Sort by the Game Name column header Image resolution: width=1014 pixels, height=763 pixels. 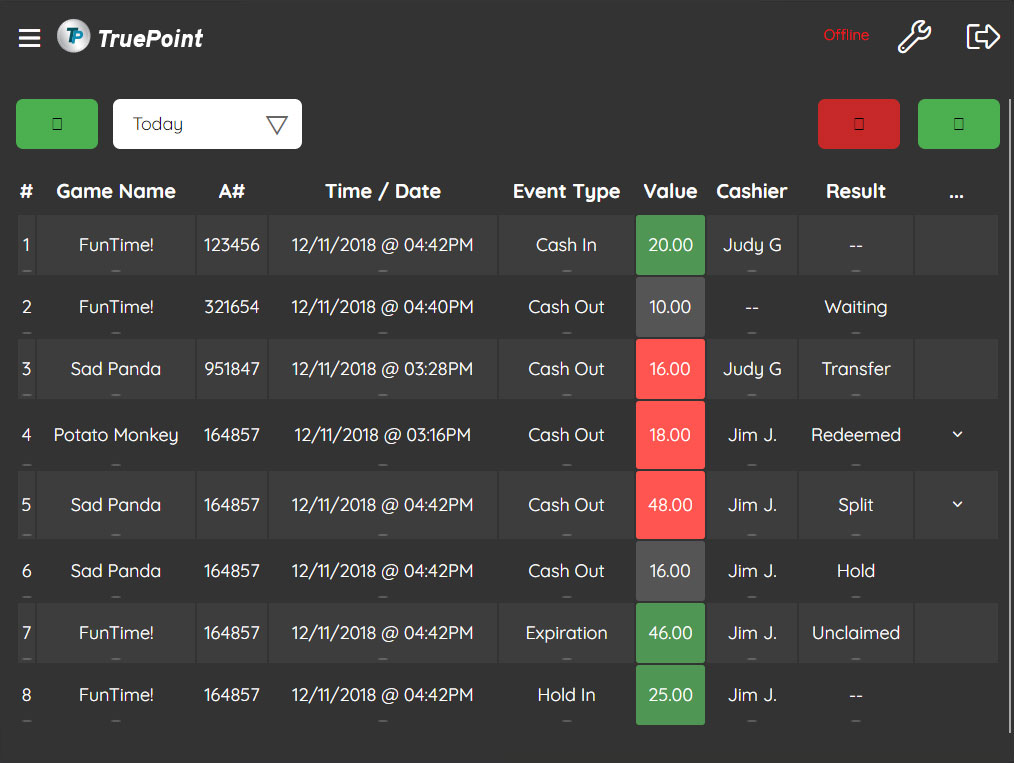(116, 191)
